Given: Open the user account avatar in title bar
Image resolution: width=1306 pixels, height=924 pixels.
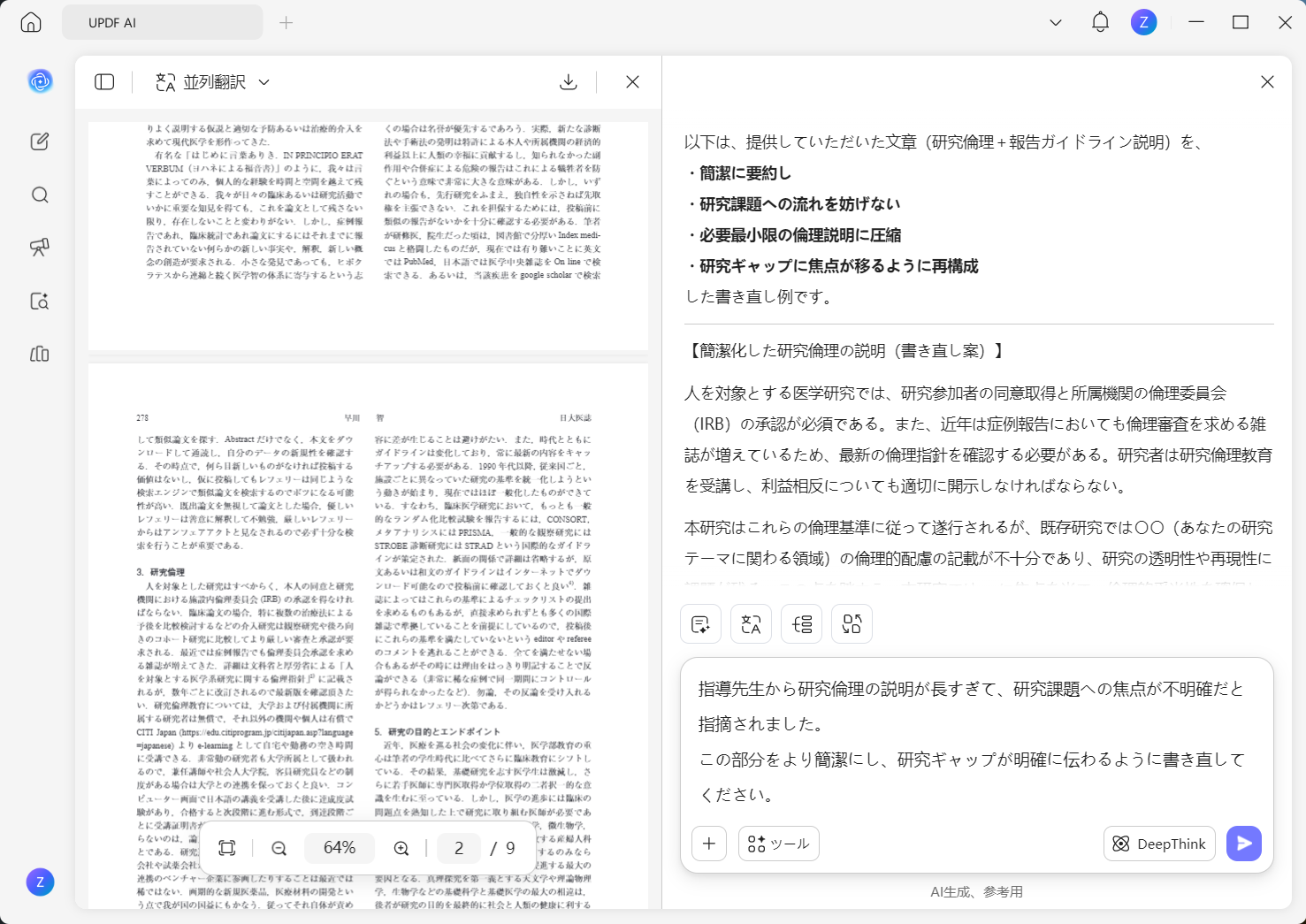Looking at the screenshot, I should pyautogui.click(x=1143, y=23).
